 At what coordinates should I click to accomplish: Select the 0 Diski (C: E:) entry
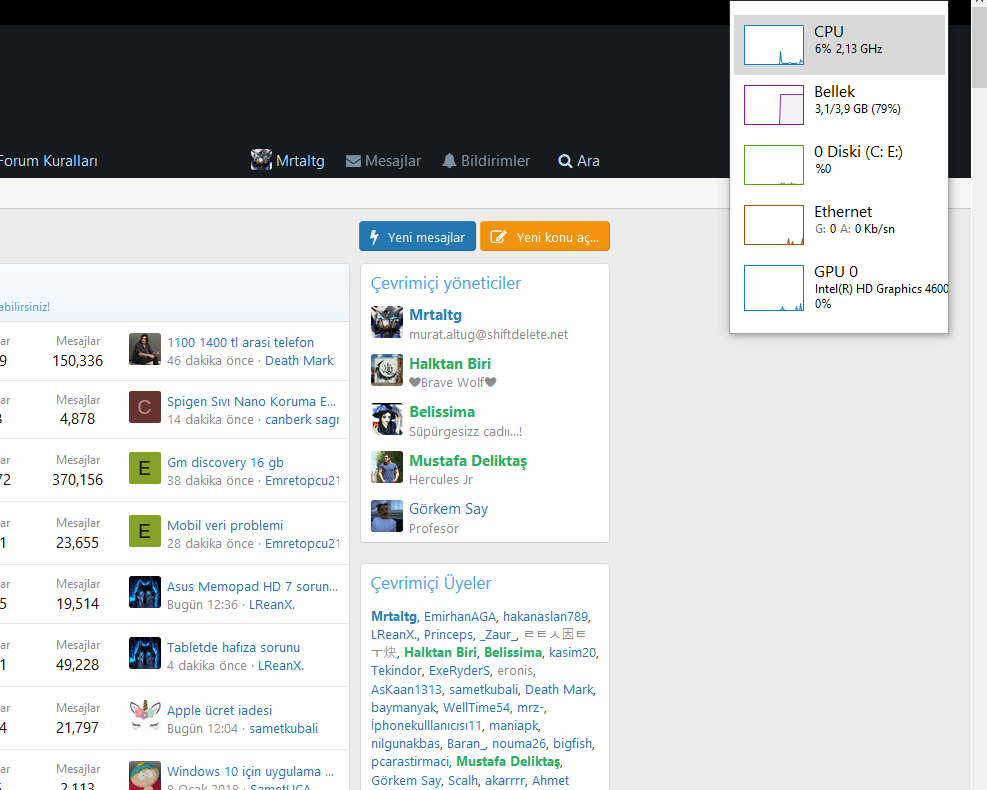click(839, 164)
